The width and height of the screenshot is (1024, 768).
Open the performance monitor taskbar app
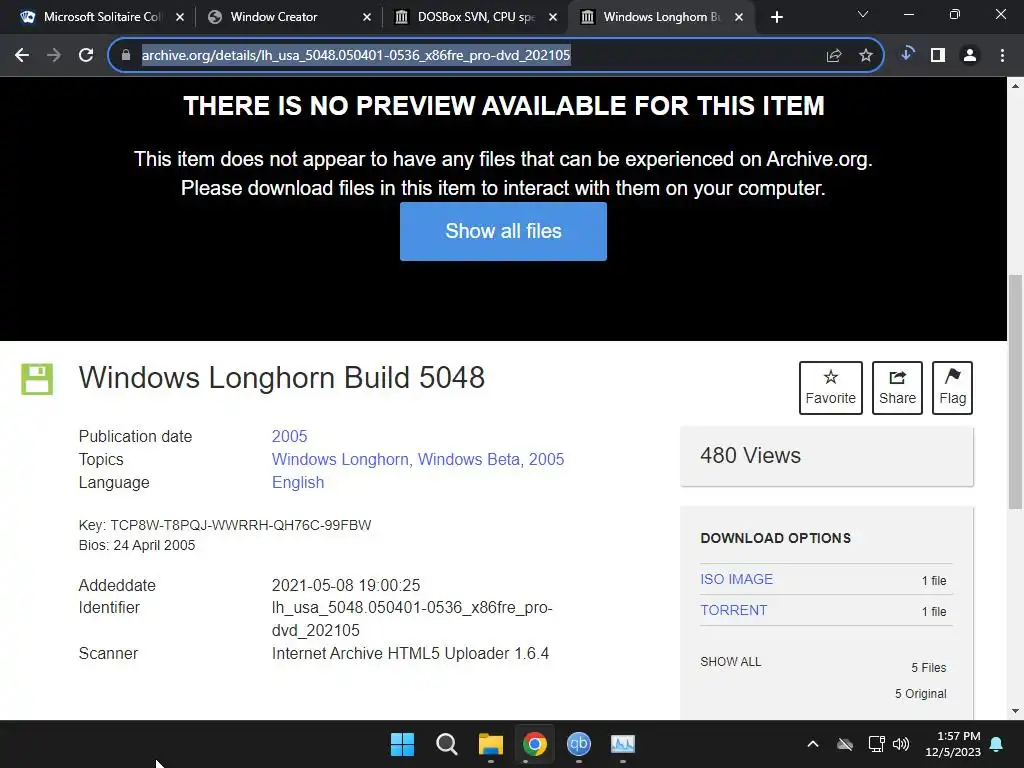click(622, 744)
